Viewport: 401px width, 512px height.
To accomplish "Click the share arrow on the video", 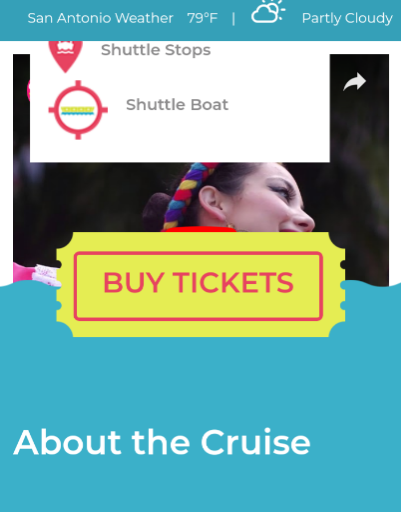I will (355, 82).
